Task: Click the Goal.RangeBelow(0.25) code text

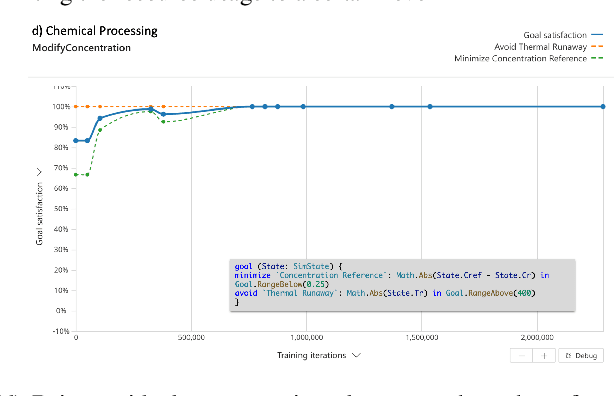Action: point(282,284)
